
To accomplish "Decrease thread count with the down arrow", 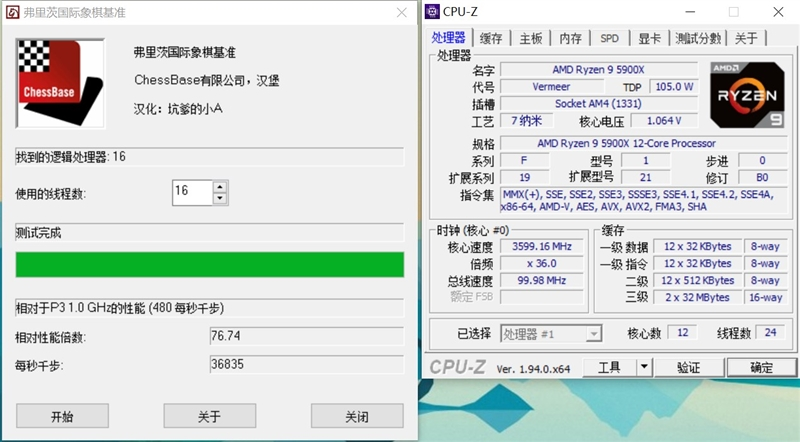I will pyautogui.click(x=220, y=199).
